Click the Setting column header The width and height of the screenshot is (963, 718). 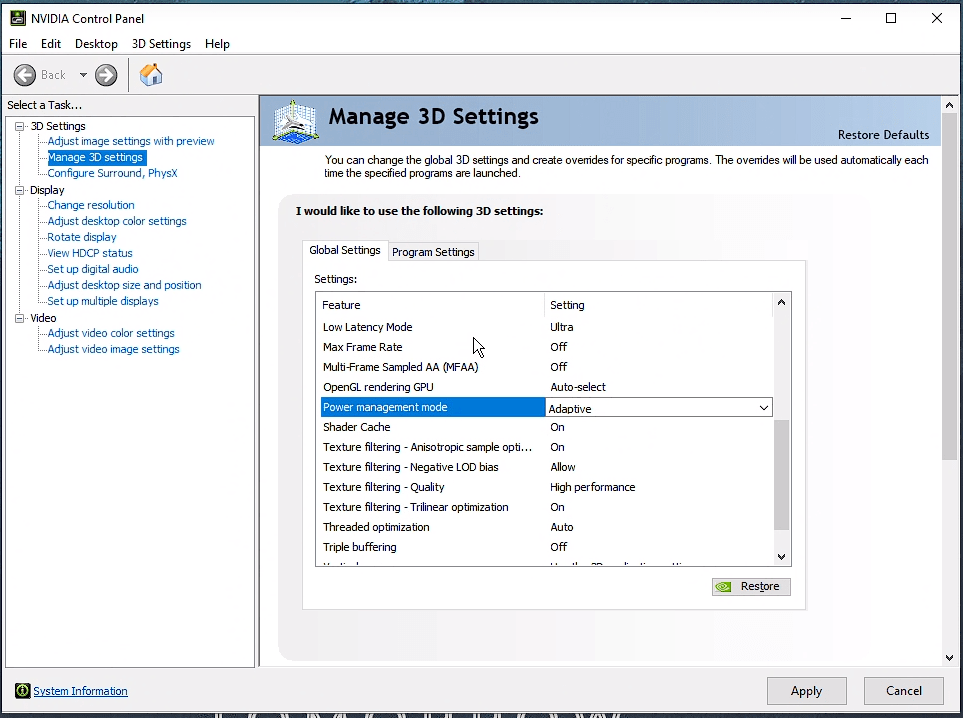click(658, 305)
